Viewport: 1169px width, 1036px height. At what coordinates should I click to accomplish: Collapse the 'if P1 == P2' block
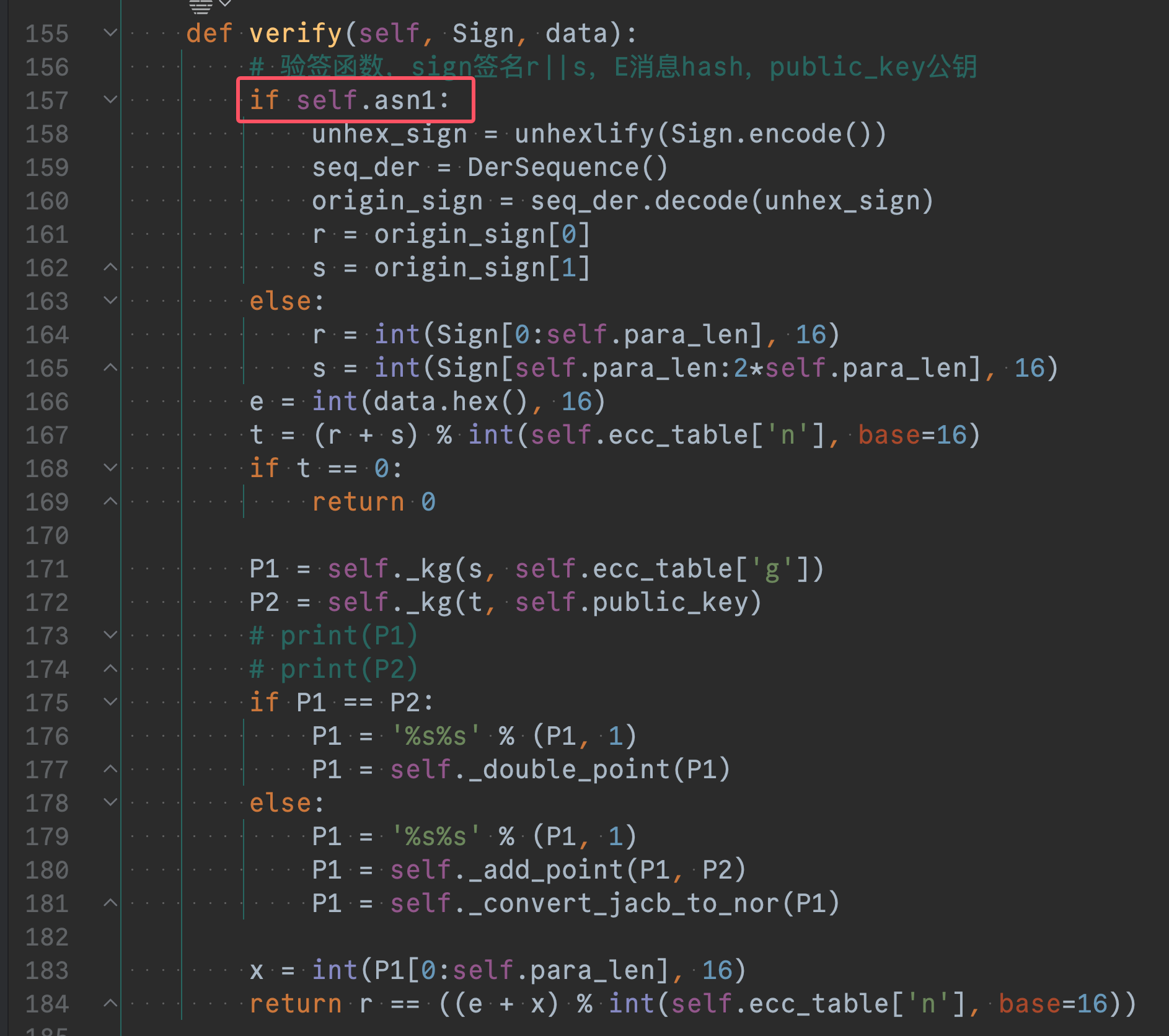point(110,702)
